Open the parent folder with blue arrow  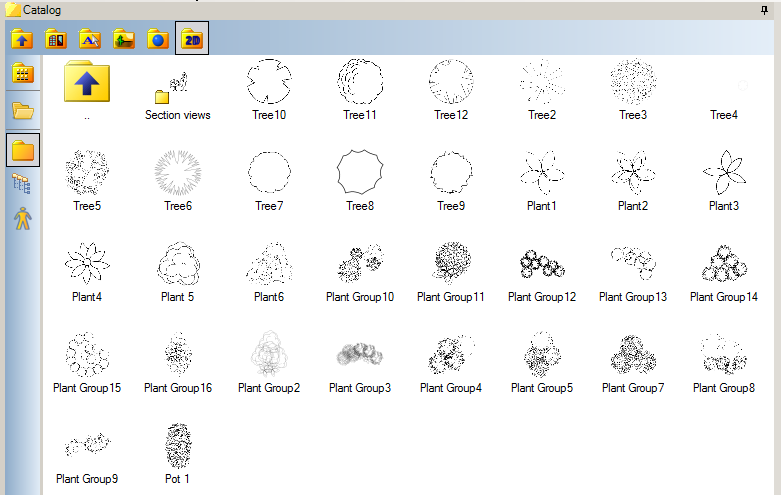(x=87, y=82)
